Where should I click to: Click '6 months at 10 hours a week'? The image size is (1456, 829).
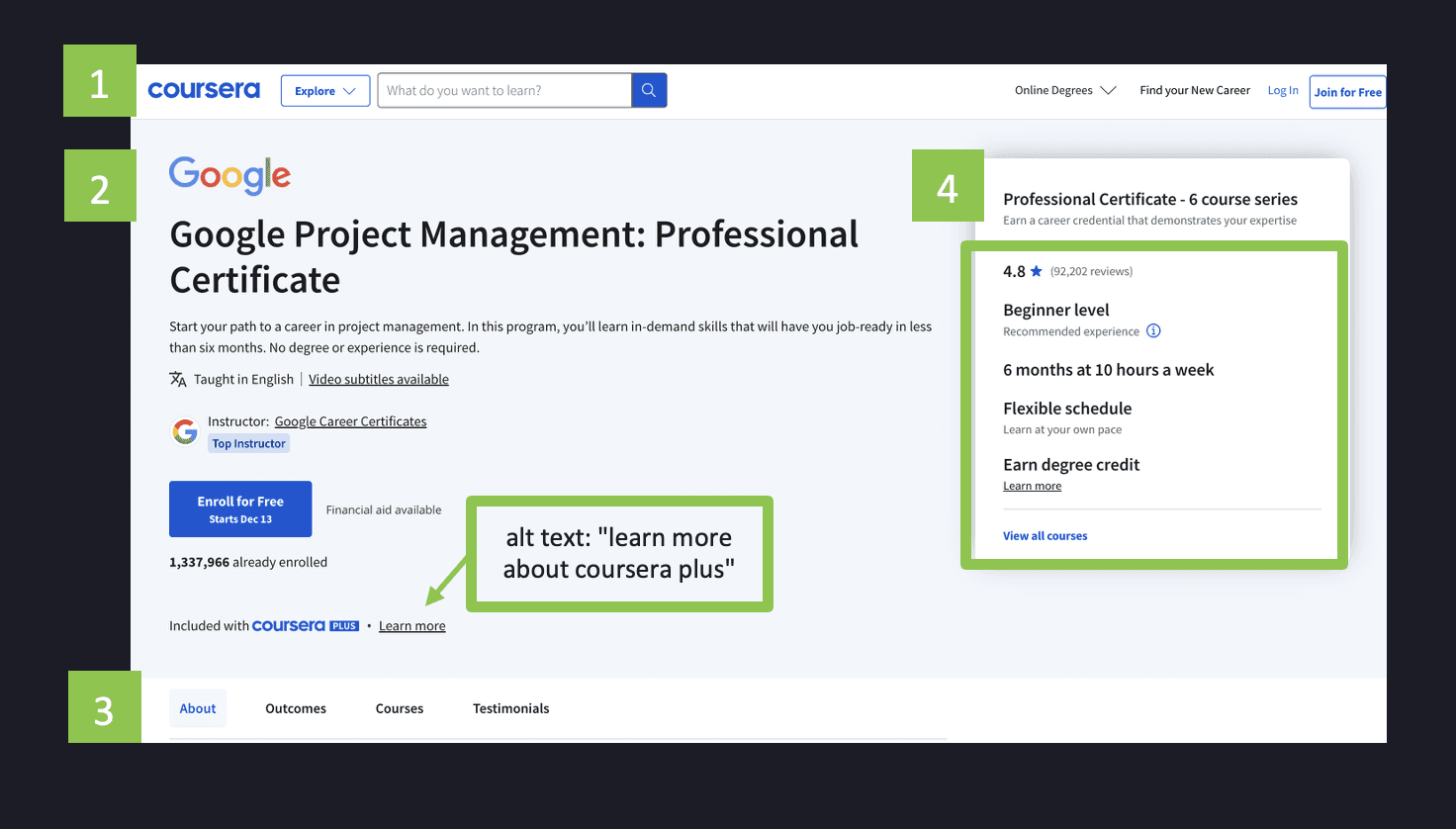click(x=1109, y=370)
